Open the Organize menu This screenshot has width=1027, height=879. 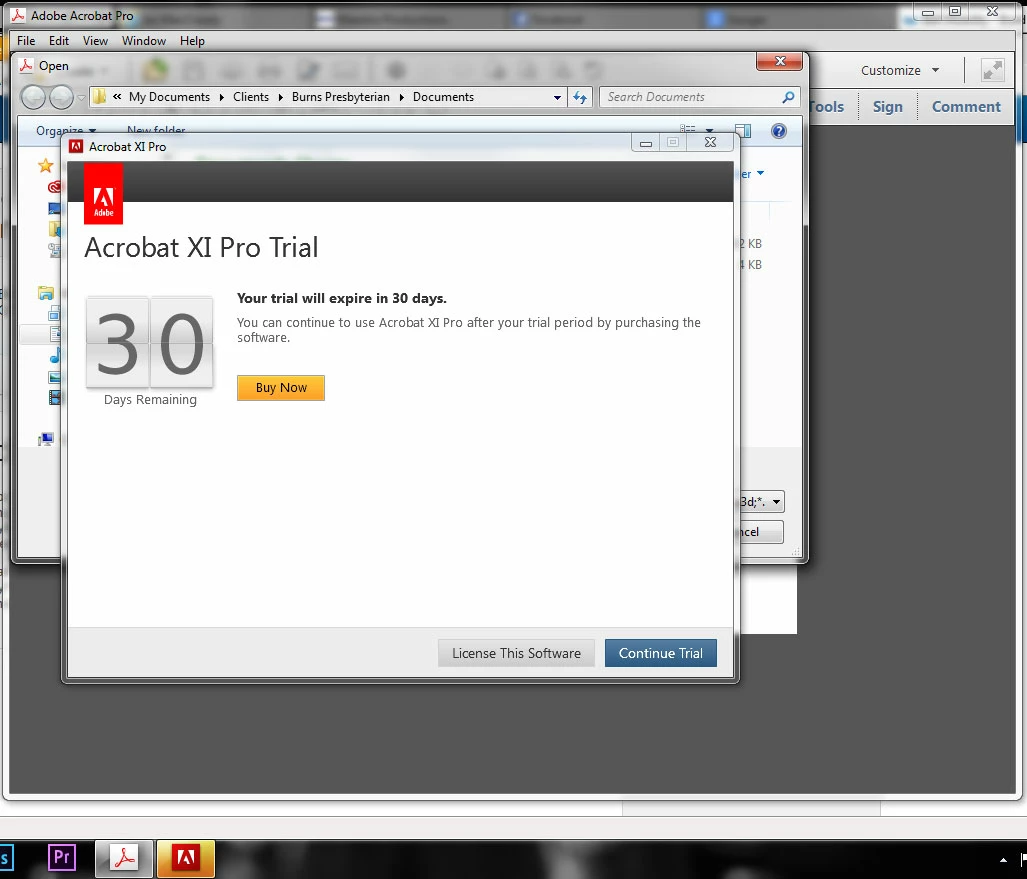pos(66,130)
